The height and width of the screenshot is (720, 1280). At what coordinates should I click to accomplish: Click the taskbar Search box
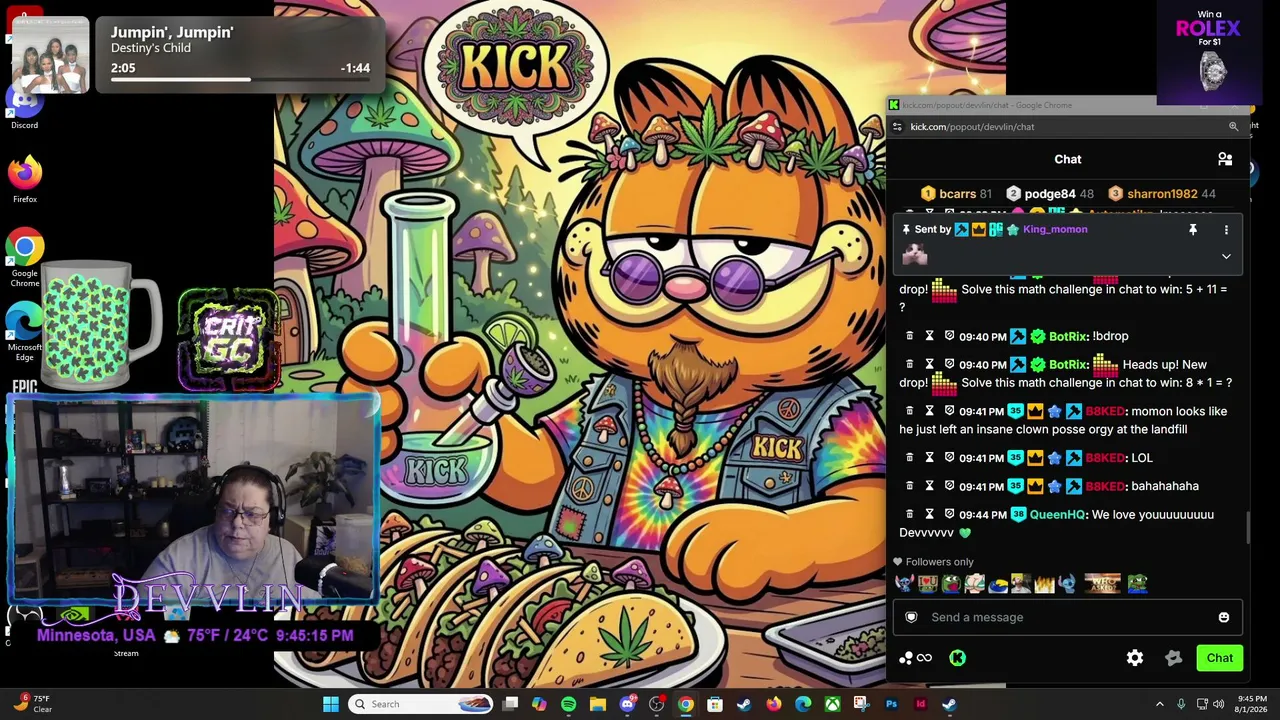(x=421, y=704)
